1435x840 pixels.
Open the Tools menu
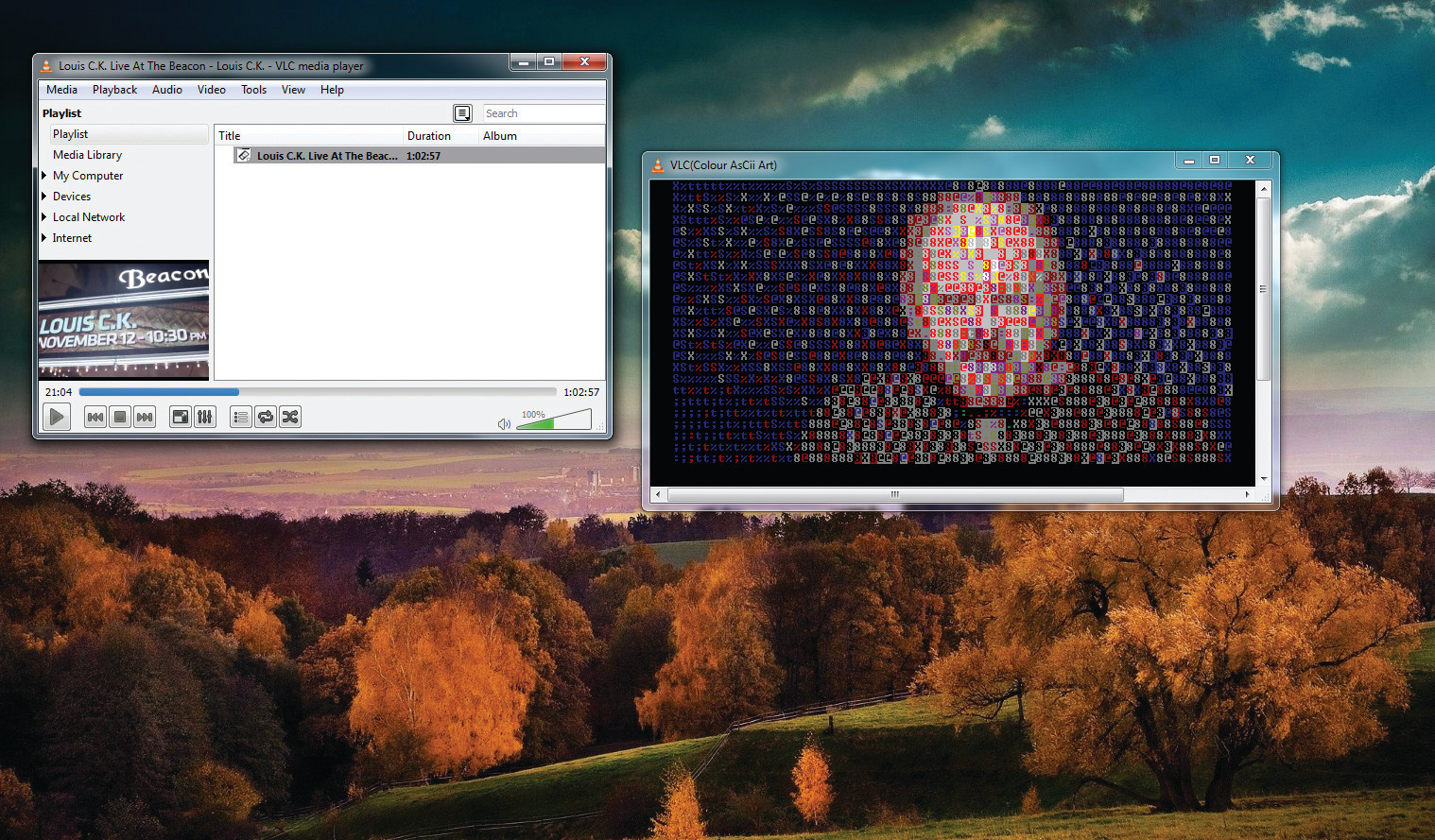253,90
